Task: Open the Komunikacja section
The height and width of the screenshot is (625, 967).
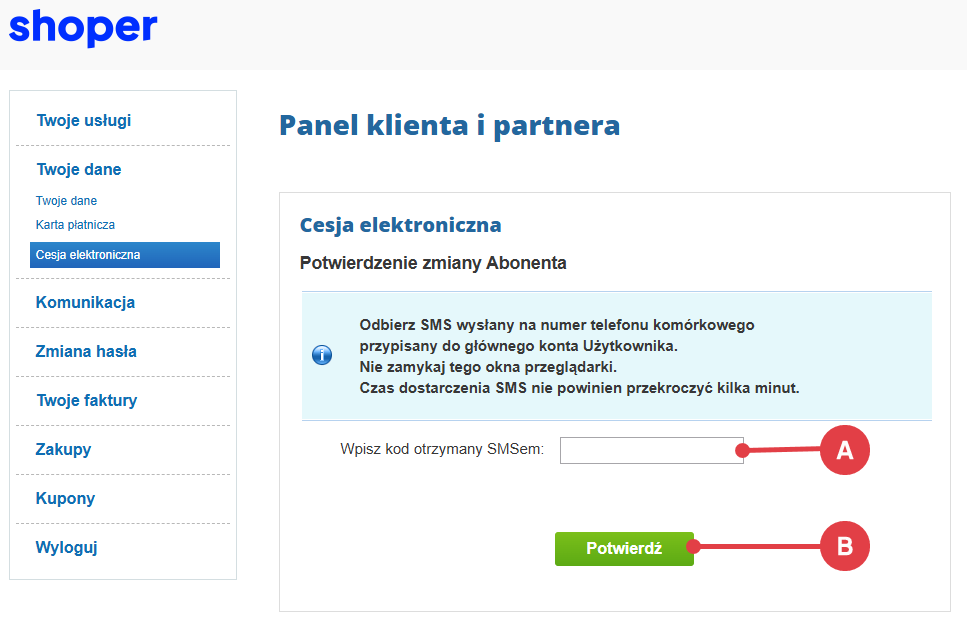Action: (x=85, y=303)
